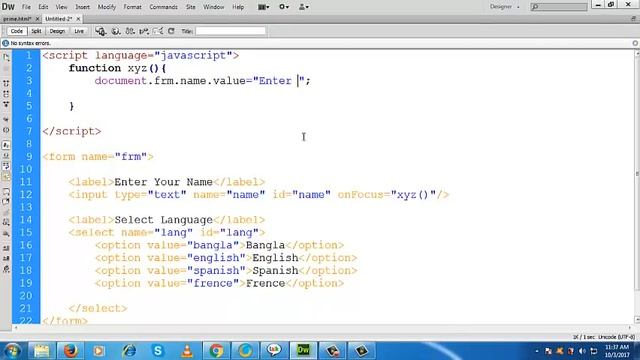Screen dimensions: 640x360
Task: Open Firefox from the taskbar
Action: click(70, 351)
